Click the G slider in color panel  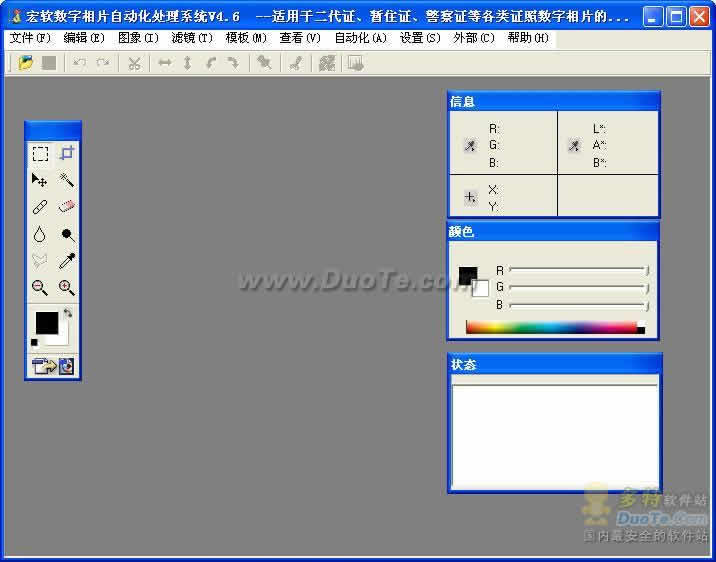click(579, 287)
